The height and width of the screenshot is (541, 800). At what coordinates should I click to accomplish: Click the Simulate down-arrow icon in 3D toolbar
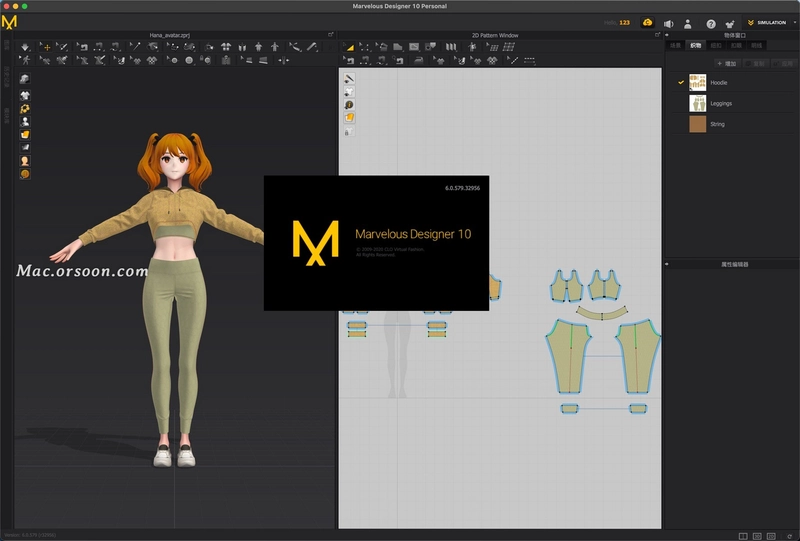(25, 47)
